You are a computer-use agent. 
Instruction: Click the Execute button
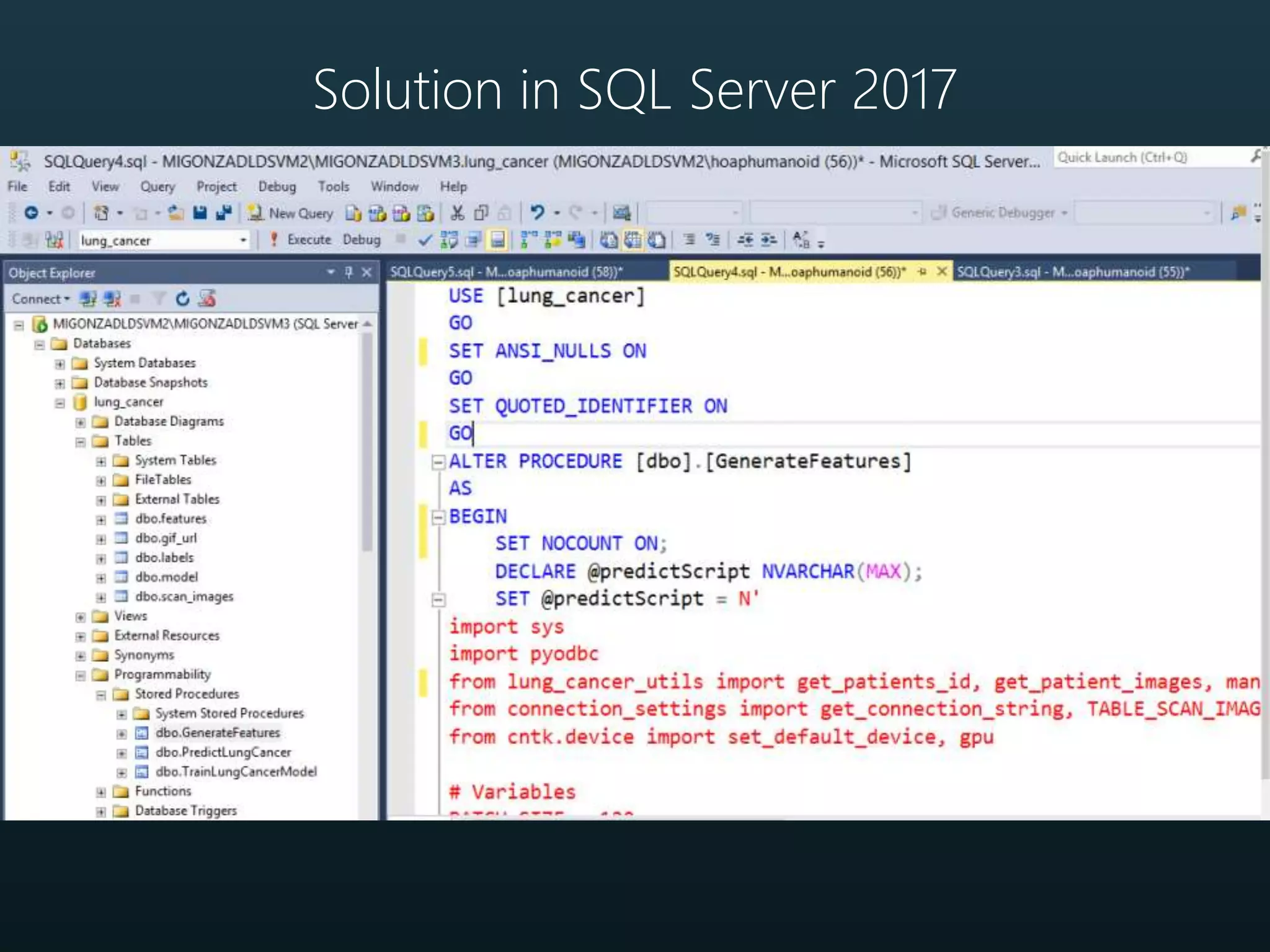click(301, 240)
